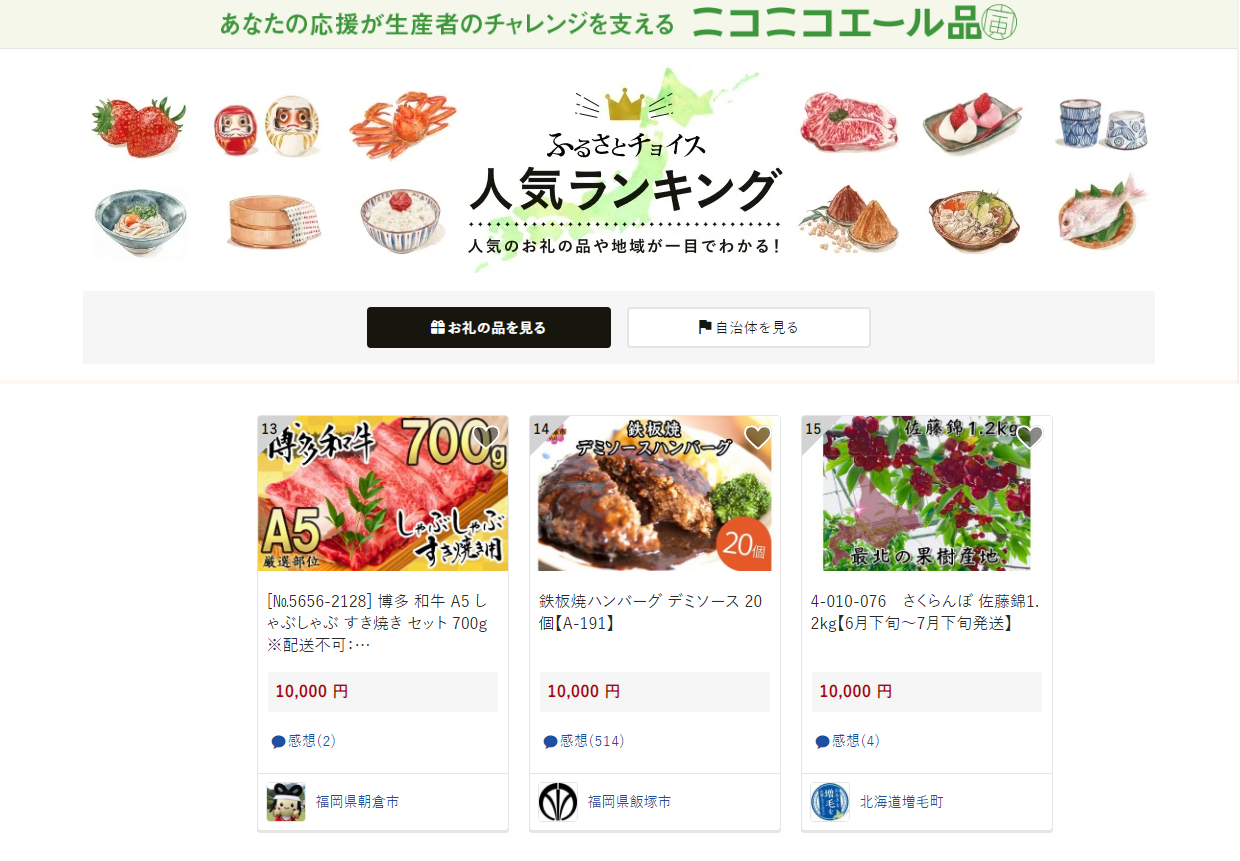Open the 鉄板焼ハンバーグ デミソース title link
Image resolution: width=1240 pixels, height=861 pixels.
click(x=651, y=612)
